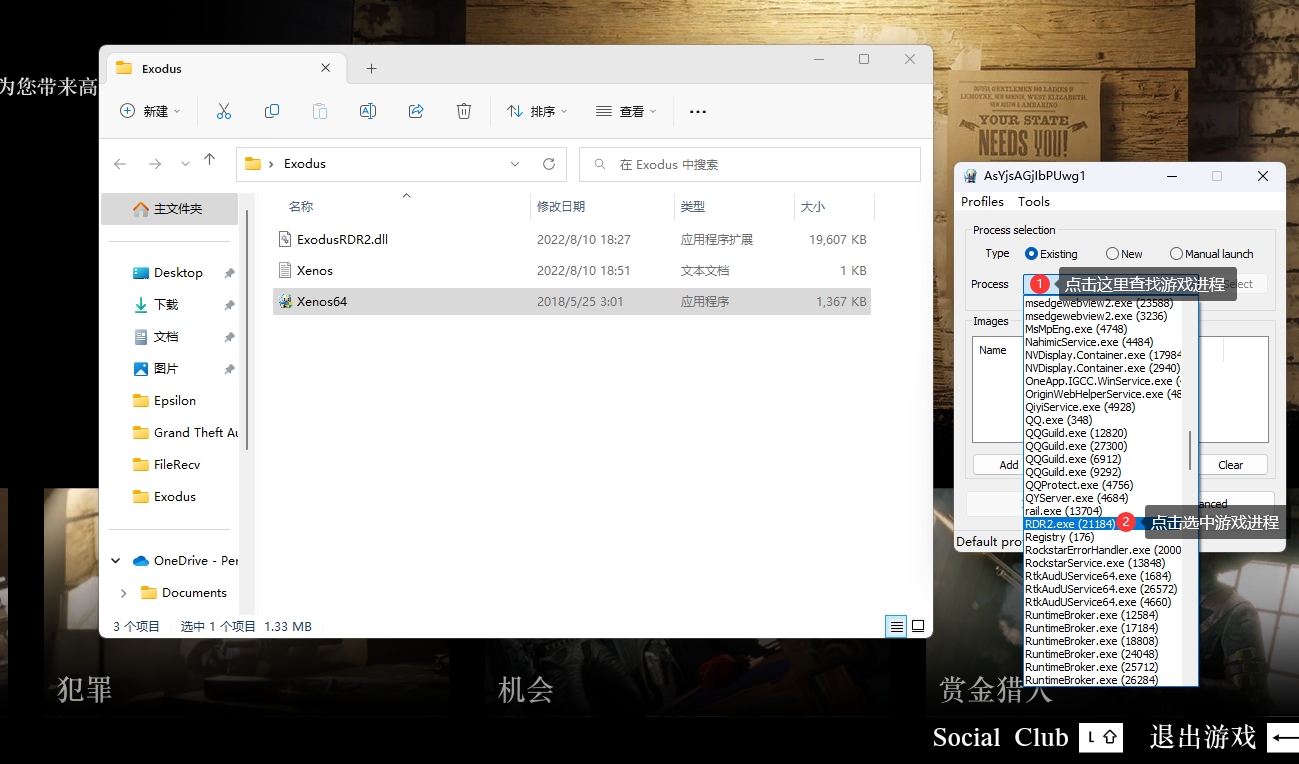Open the 查看 view dropdown
This screenshot has width=1299, height=764.
coord(626,111)
